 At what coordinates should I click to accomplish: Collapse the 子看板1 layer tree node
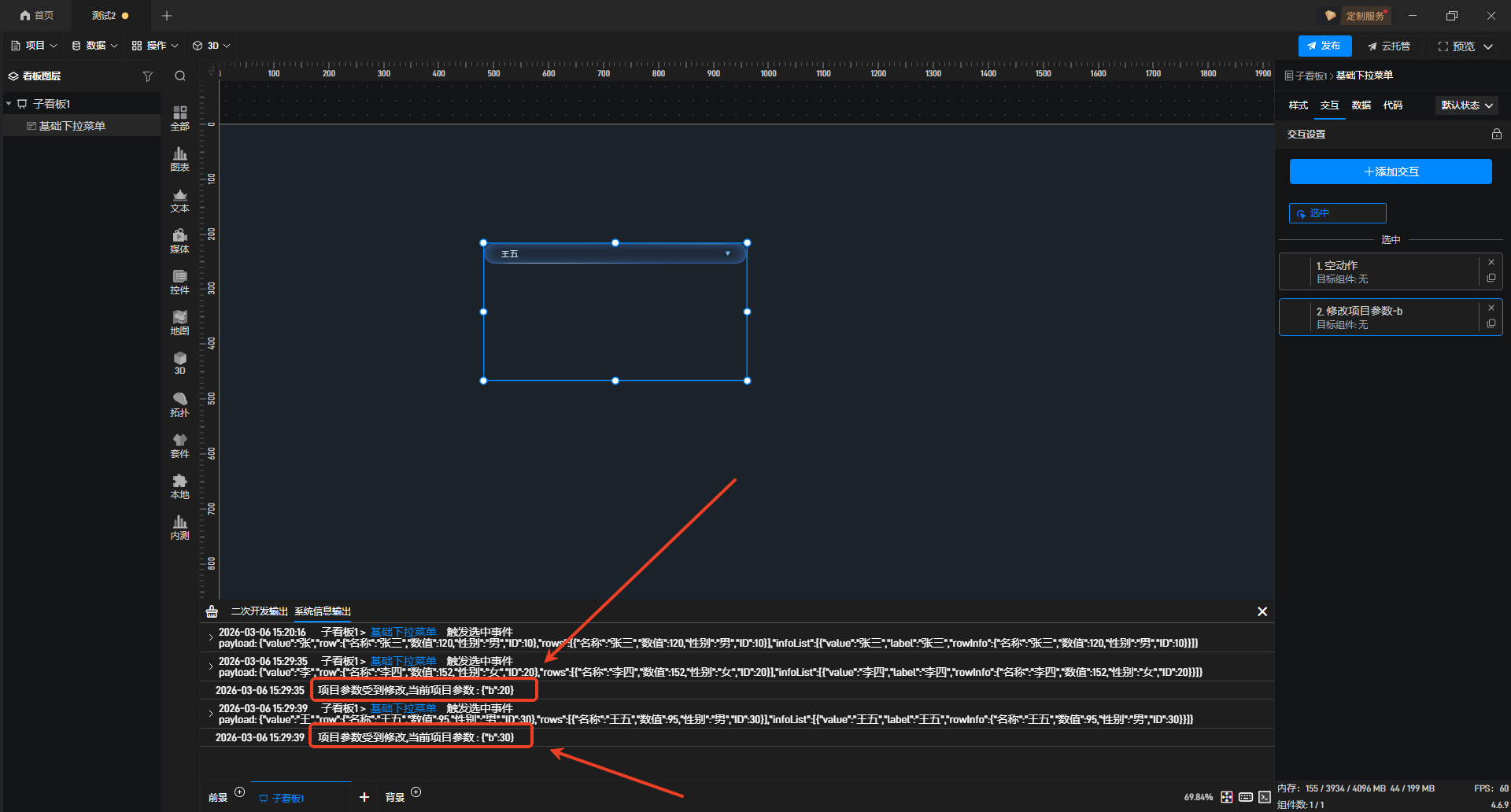pos(9,104)
